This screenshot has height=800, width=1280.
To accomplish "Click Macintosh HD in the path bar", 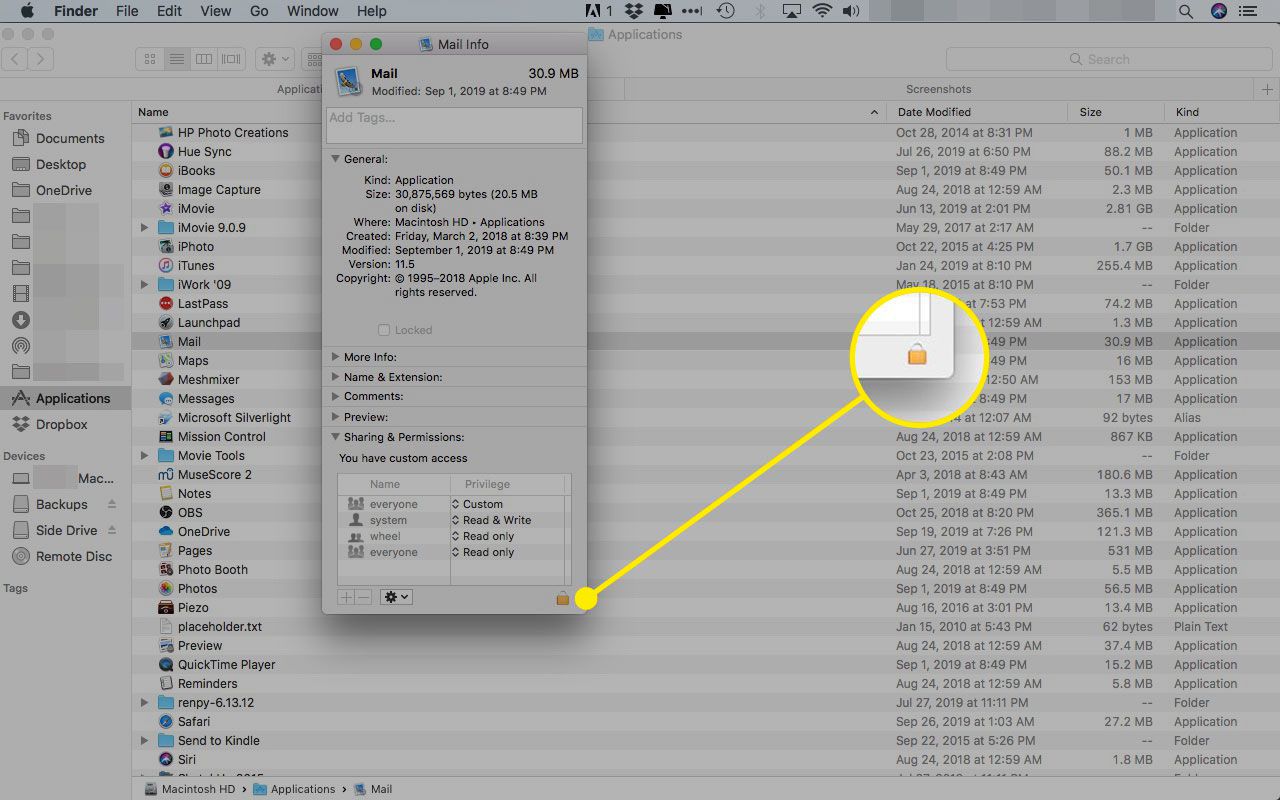I will [x=190, y=789].
